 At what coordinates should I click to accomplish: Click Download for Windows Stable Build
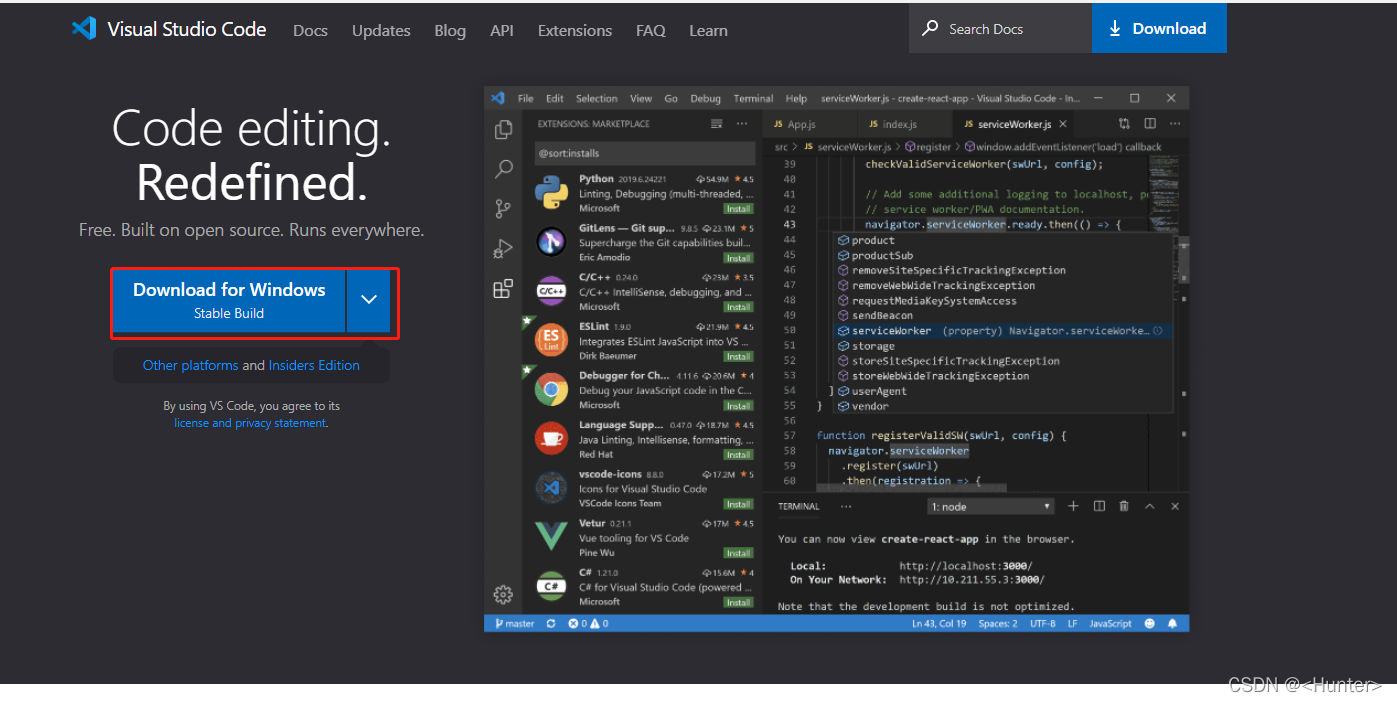229,299
